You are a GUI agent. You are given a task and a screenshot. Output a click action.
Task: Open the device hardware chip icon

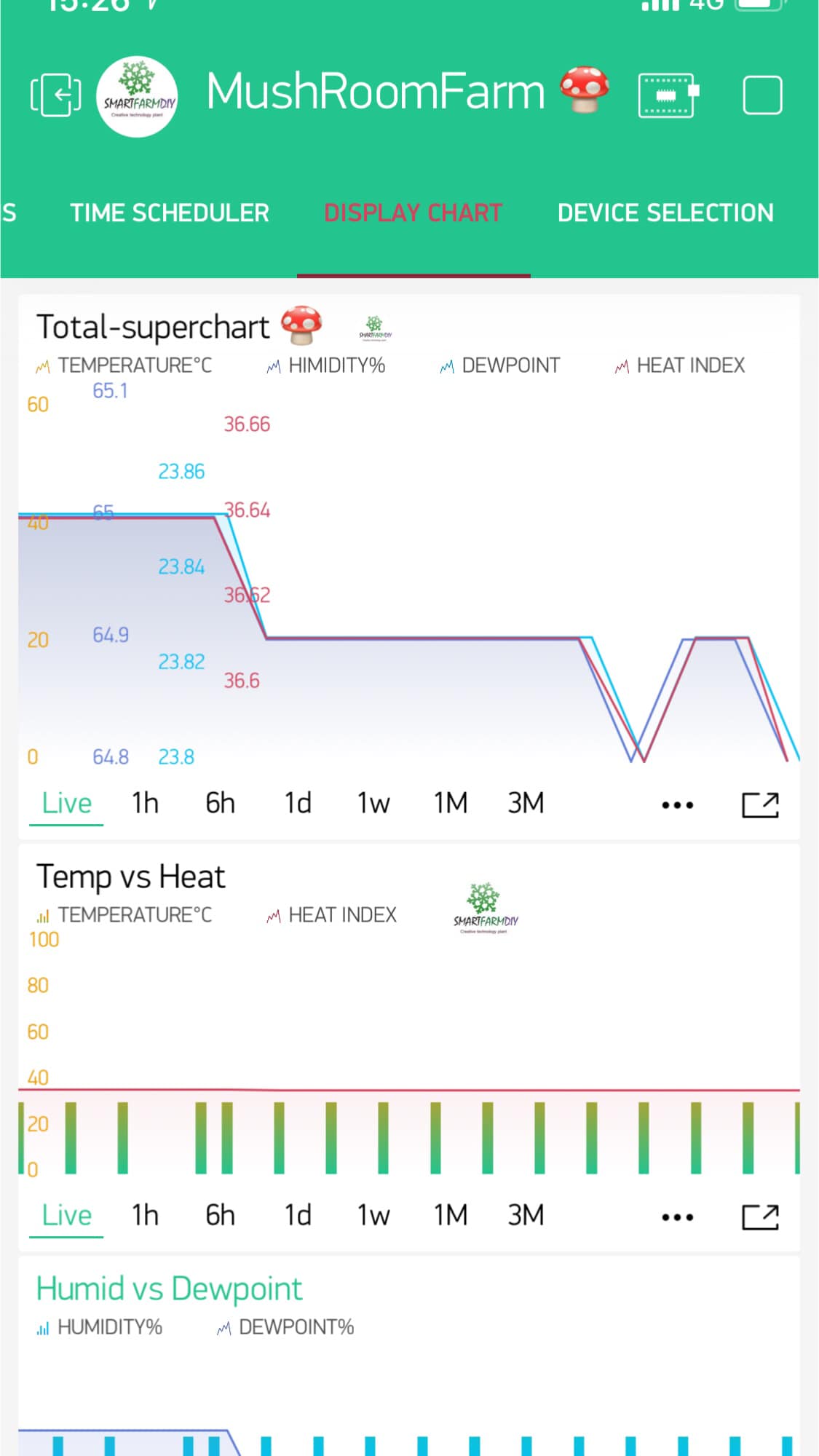pyautogui.click(x=668, y=95)
